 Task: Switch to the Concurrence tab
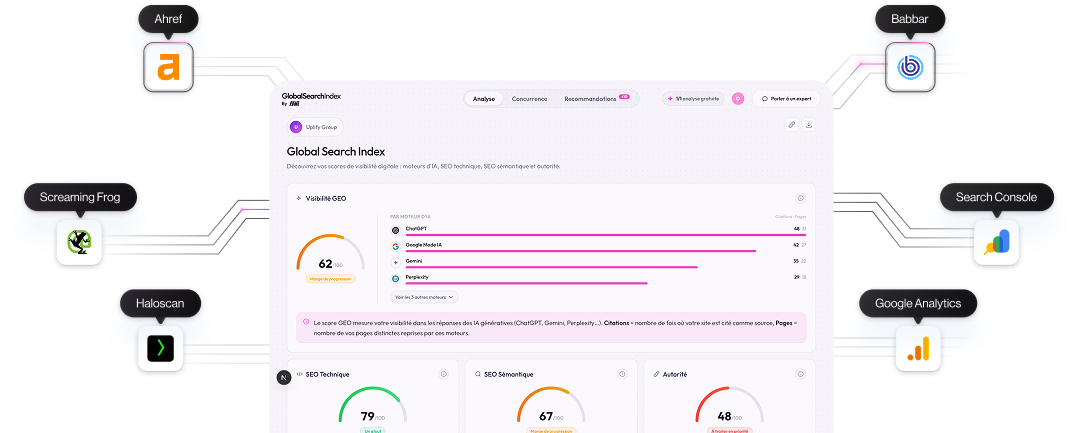(x=530, y=99)
